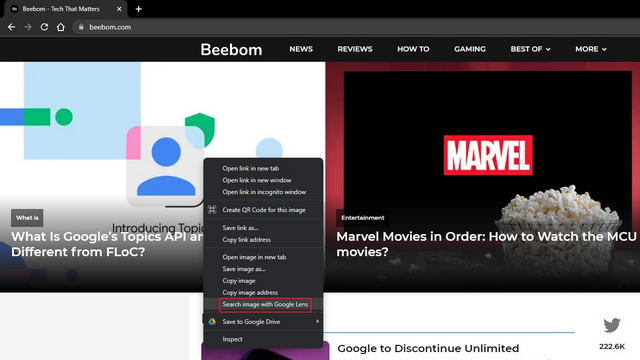Image resolution: width=640 pixels, height=360 pixels.
Task: Click the Beebom site logo
Action: (x=231, y=49)
